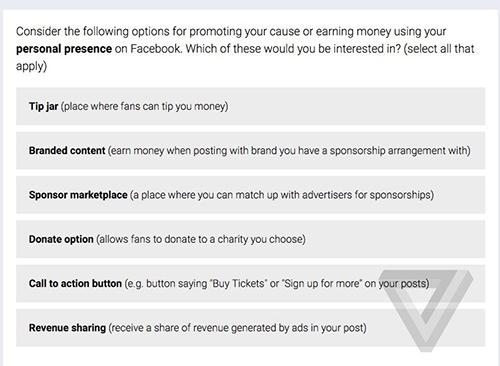Select the Sponsor marketplace option

[250, 195]
